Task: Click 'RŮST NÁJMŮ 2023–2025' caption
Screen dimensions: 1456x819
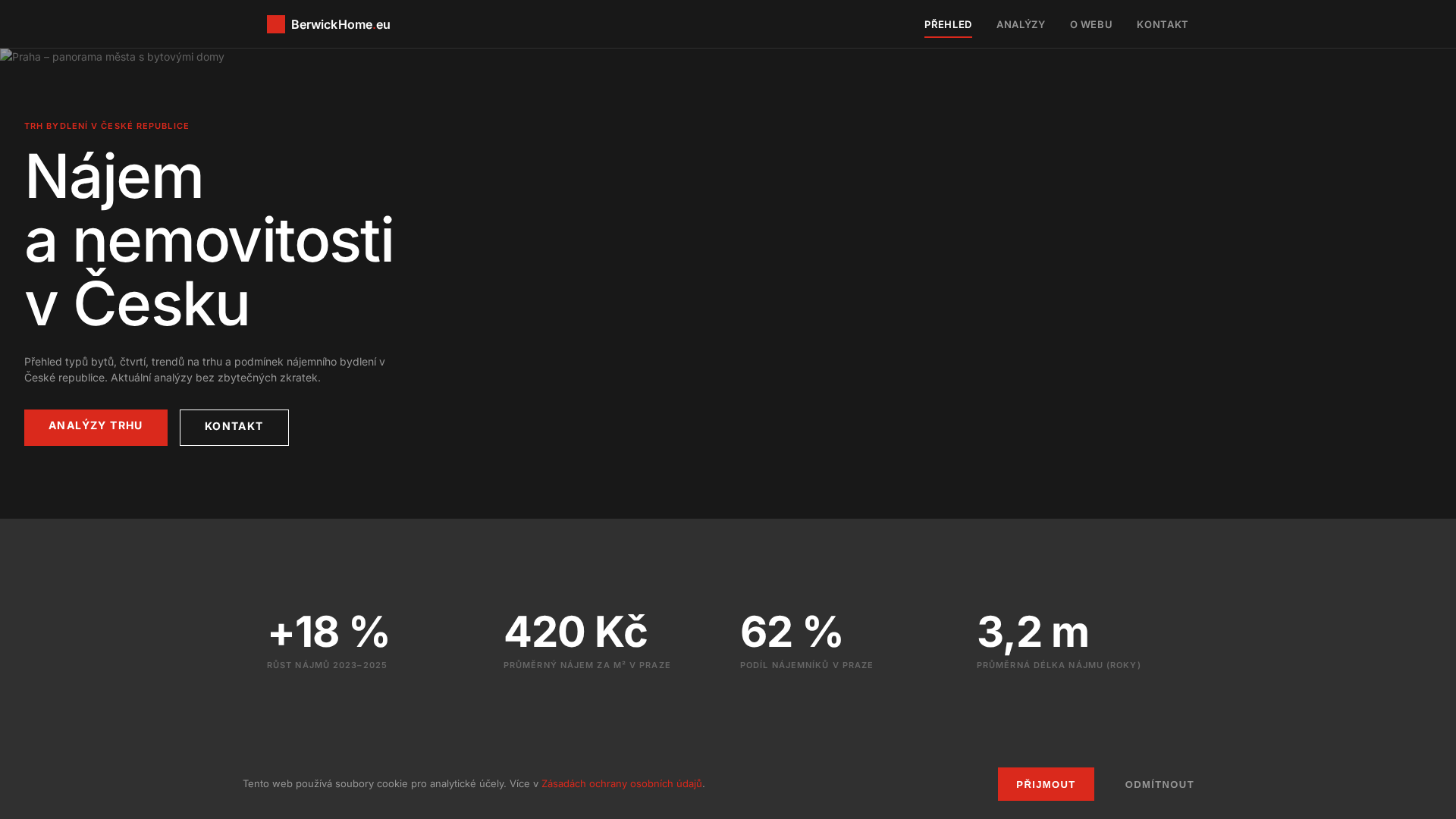Action: [327, 665]
